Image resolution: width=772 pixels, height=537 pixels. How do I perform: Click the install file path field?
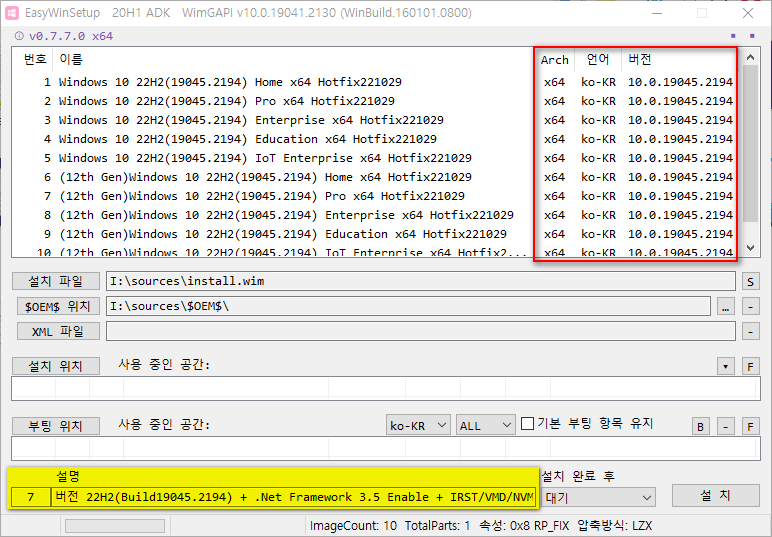click(421, 281)
